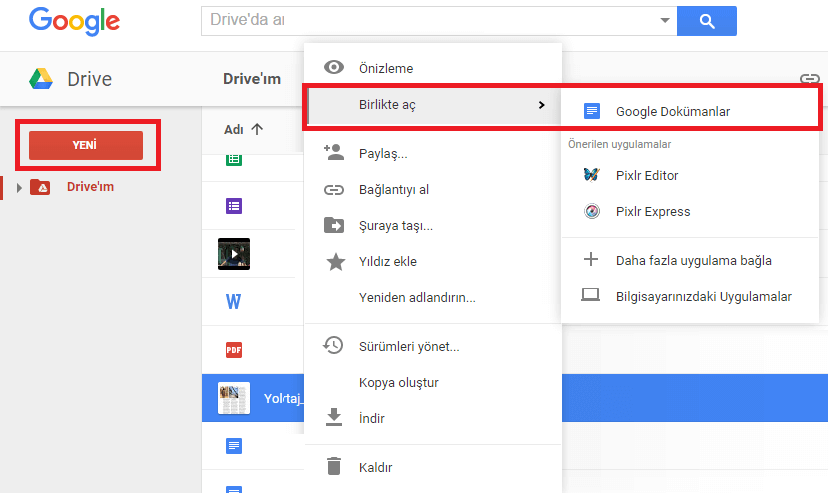Click the get link icon in the toolbar
This screenshot has height=493, width=828.
810,79
